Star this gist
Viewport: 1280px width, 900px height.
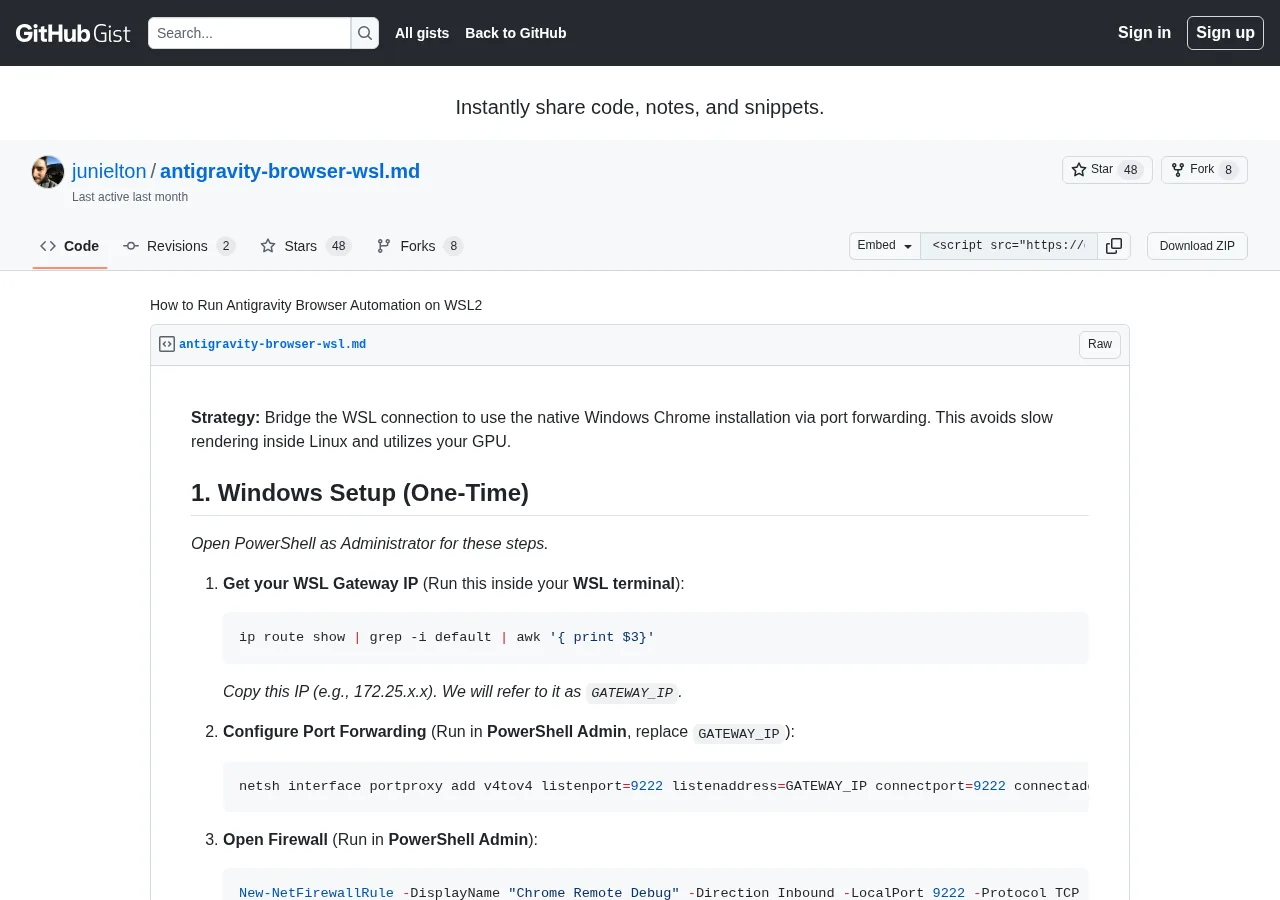[1107, 170]
